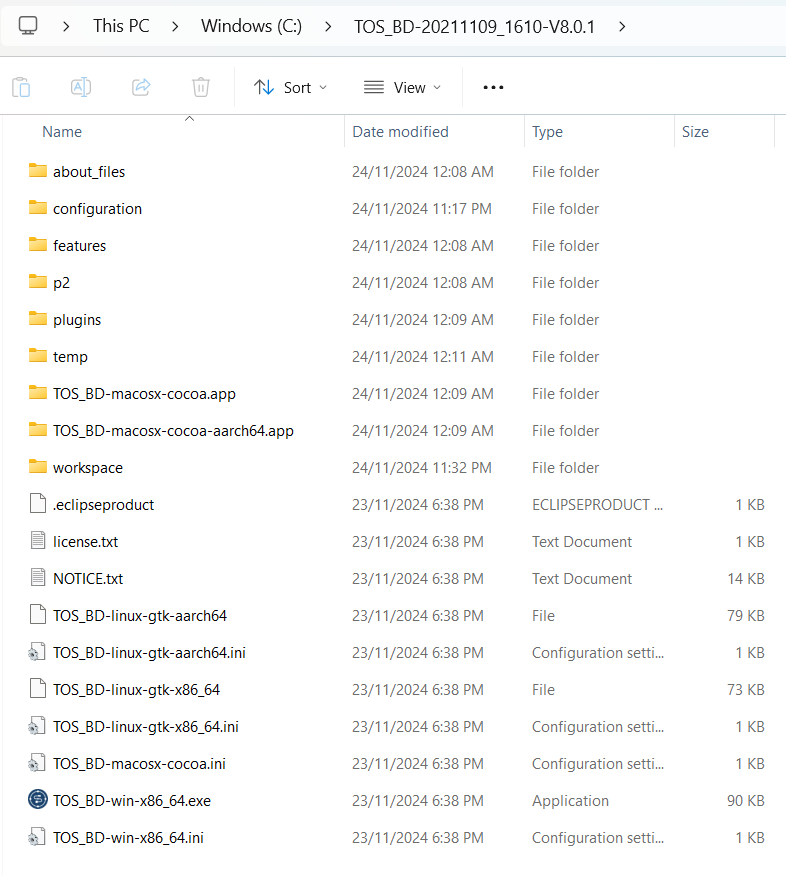
Task: Sort by the Size column header
Action: 695,132
